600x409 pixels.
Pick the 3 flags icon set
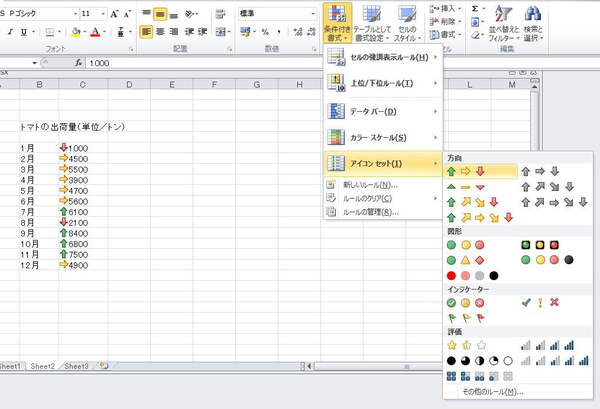point(466,316)
